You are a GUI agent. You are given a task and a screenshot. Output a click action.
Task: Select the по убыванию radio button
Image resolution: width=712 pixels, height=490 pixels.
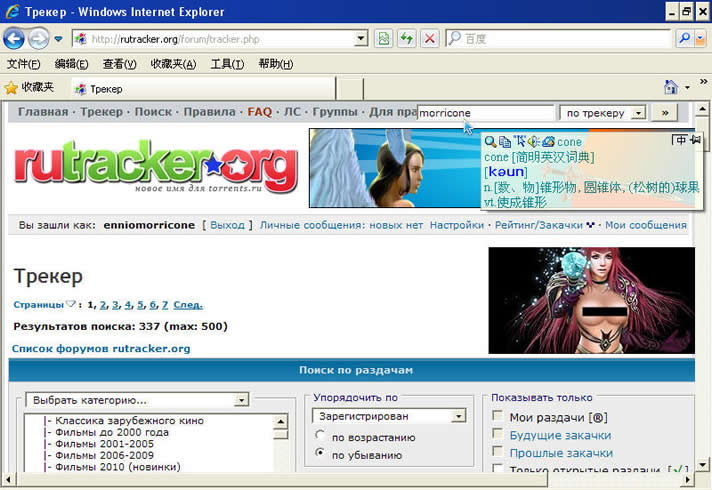[320, 453]
